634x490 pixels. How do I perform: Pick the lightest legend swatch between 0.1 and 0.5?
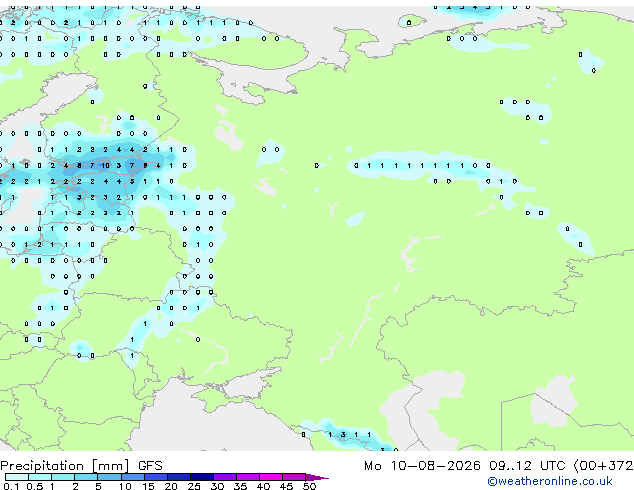tap(17, 477)
